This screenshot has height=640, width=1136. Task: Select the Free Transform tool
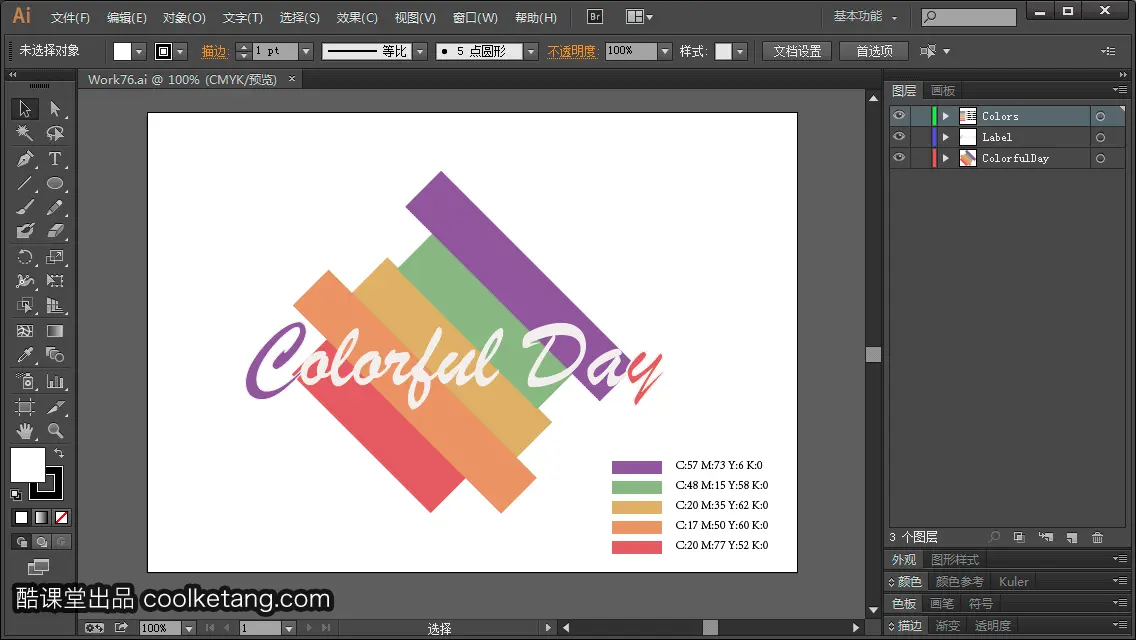(55, 280)
